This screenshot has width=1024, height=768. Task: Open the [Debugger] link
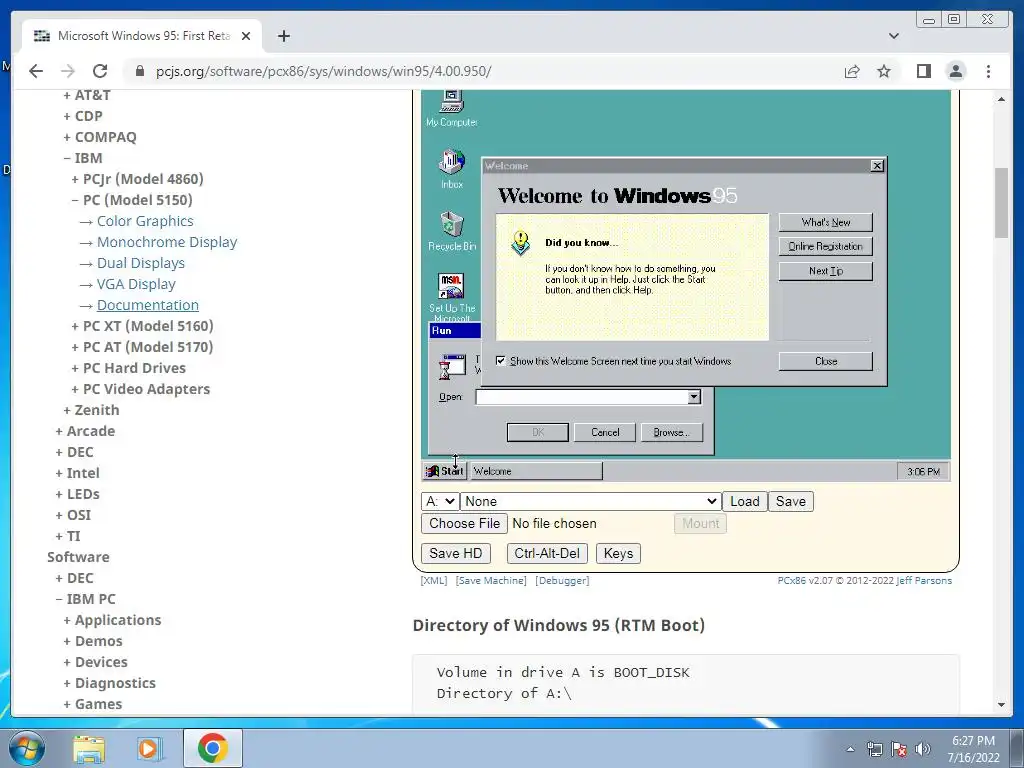tap(562, 581)
